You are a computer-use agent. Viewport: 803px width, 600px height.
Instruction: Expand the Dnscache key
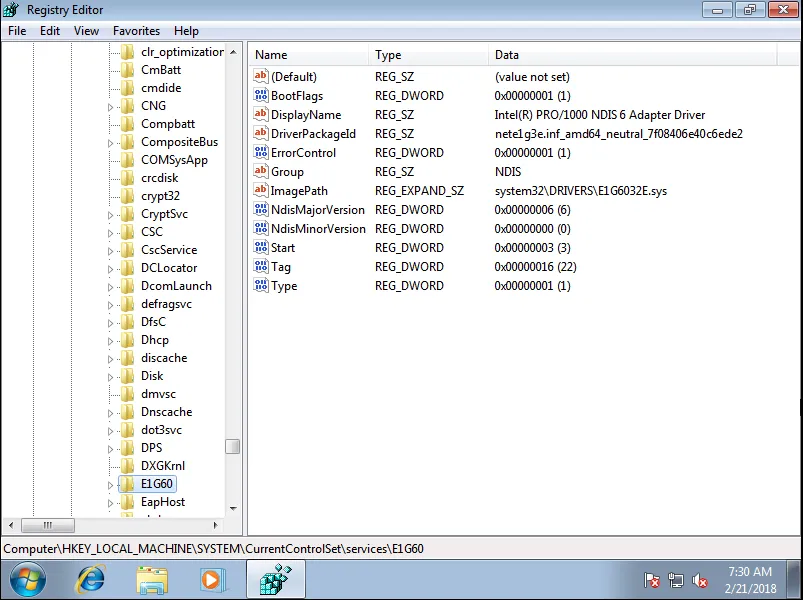(110, 413)
